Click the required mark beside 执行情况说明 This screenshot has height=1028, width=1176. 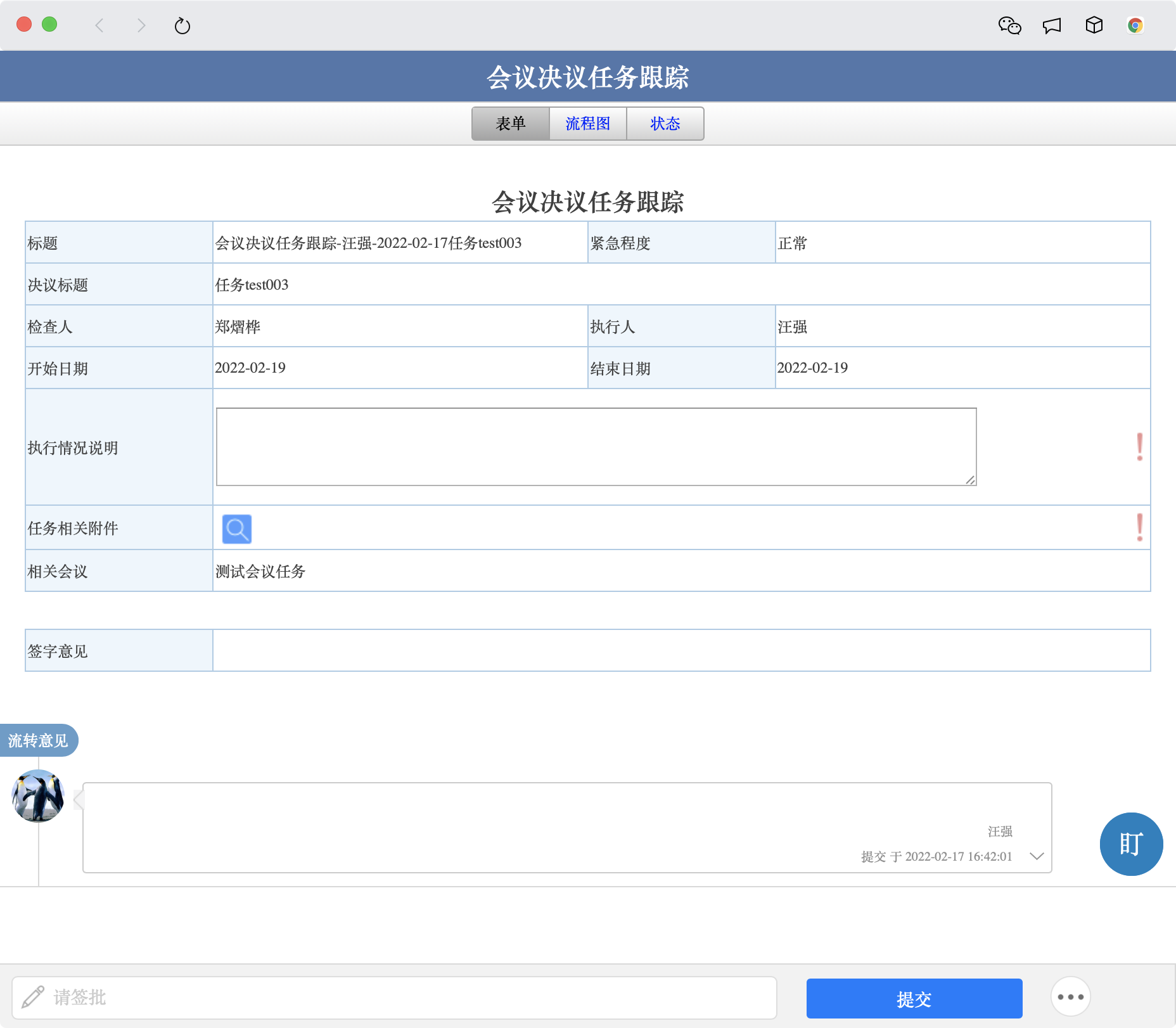click(1139, 447)
